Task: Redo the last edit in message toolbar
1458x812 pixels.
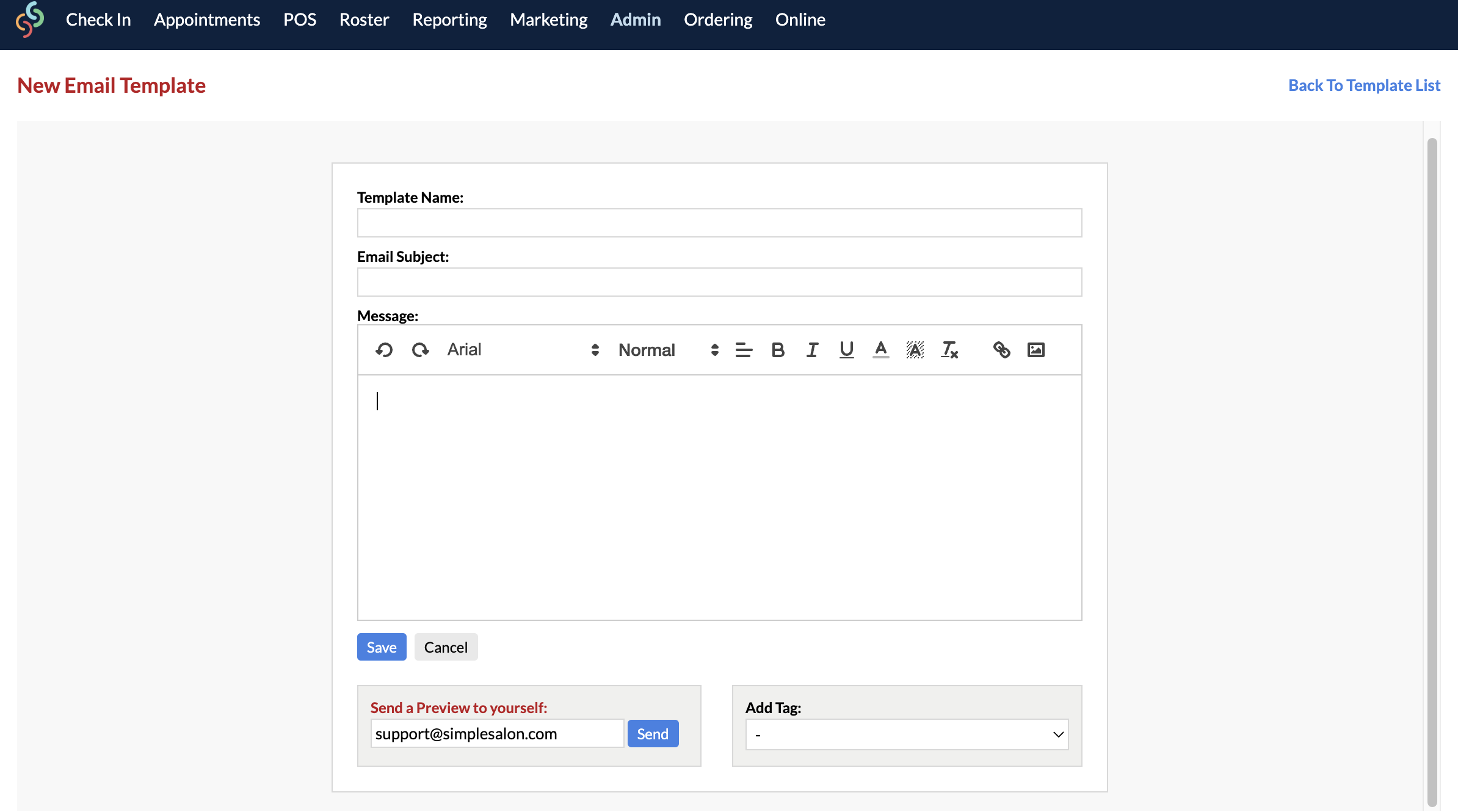Action: (421, 350)
